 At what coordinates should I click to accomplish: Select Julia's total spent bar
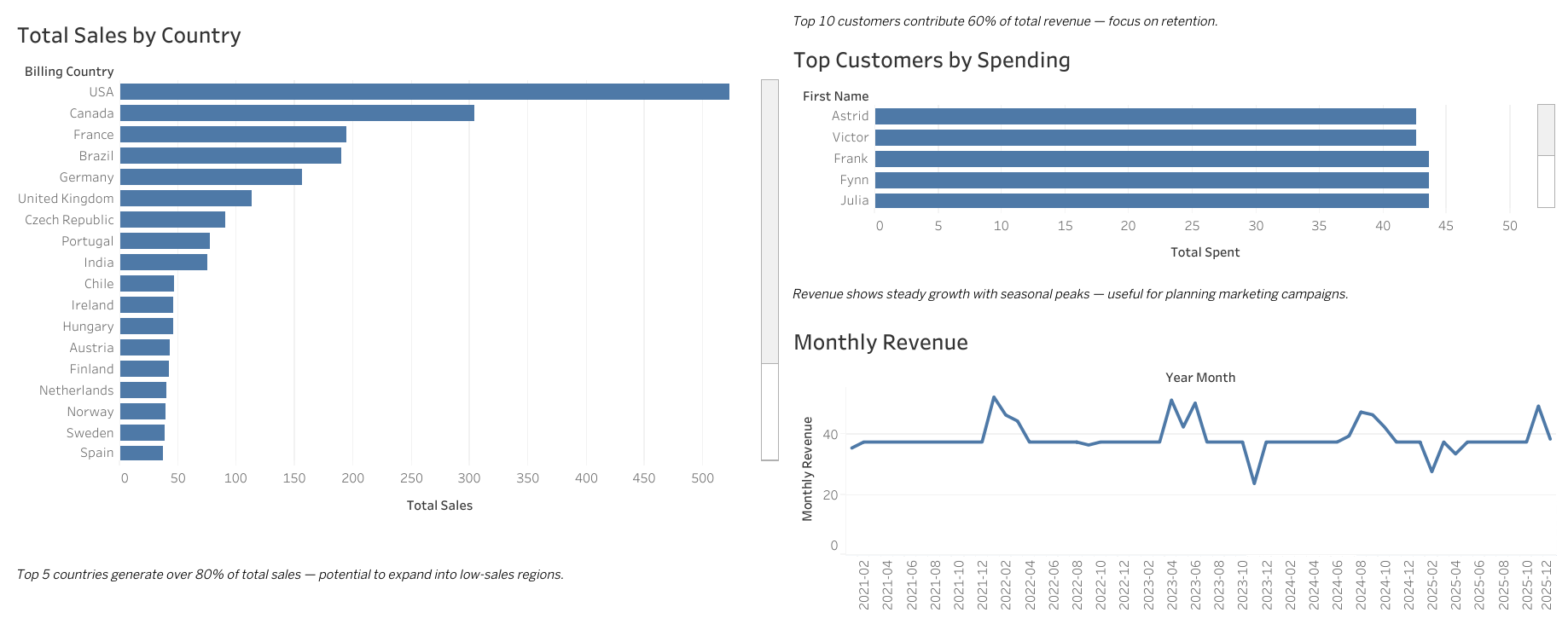(x=1152, y=201)
